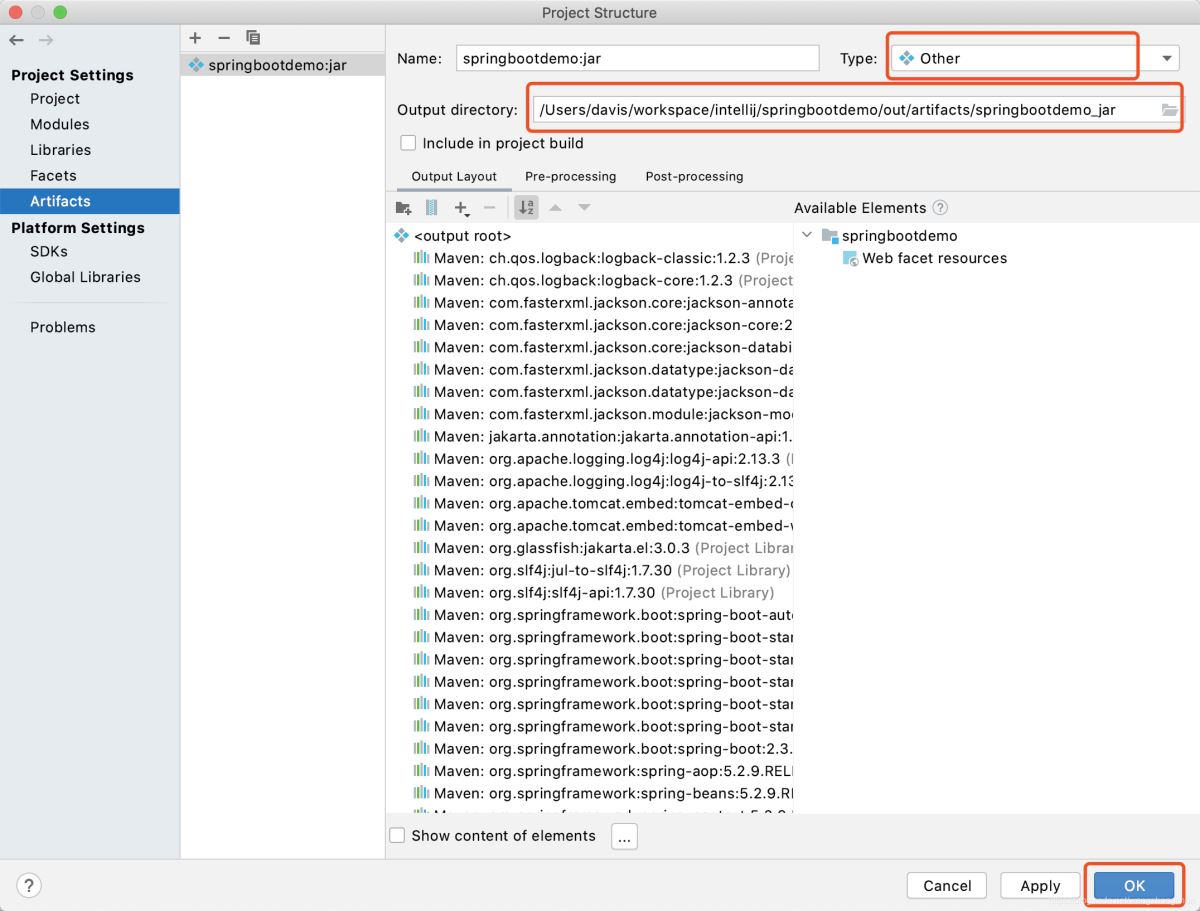Enable Show content of elements
The width and height of the screenshot is (1200, 911).
397,836
